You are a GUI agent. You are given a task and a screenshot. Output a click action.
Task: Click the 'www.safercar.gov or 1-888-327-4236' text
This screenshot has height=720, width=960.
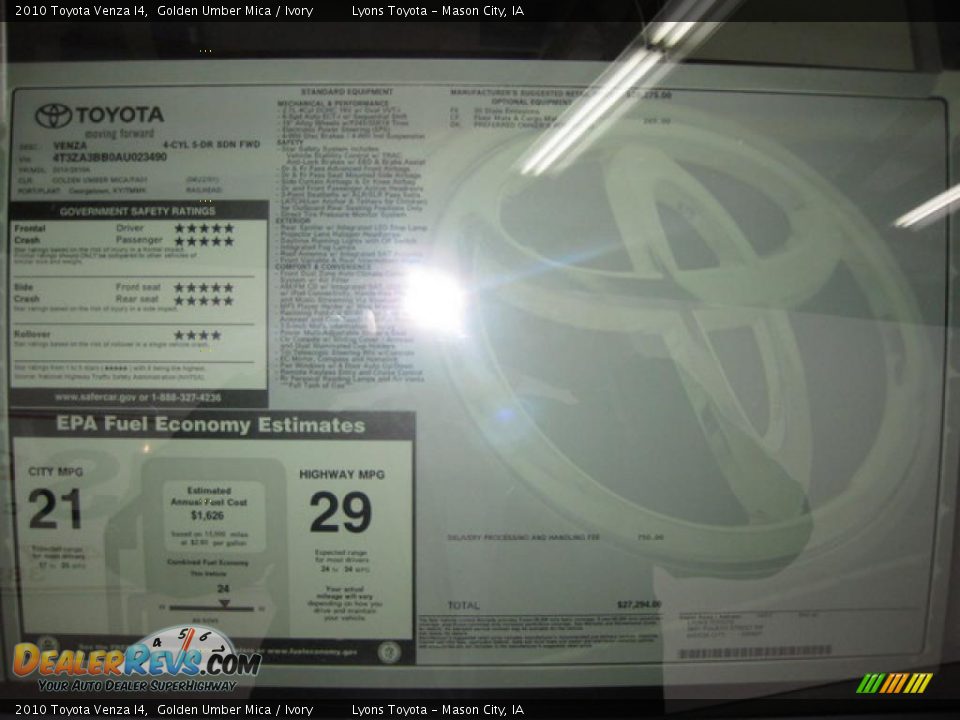(x=138, y=397)
